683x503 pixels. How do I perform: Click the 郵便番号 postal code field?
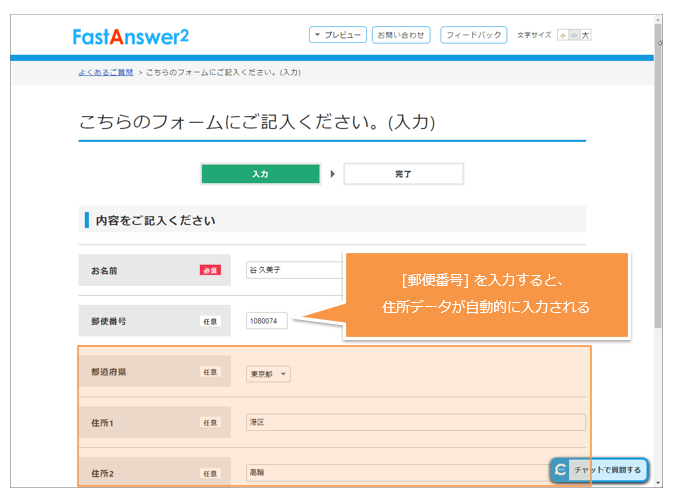267,321
